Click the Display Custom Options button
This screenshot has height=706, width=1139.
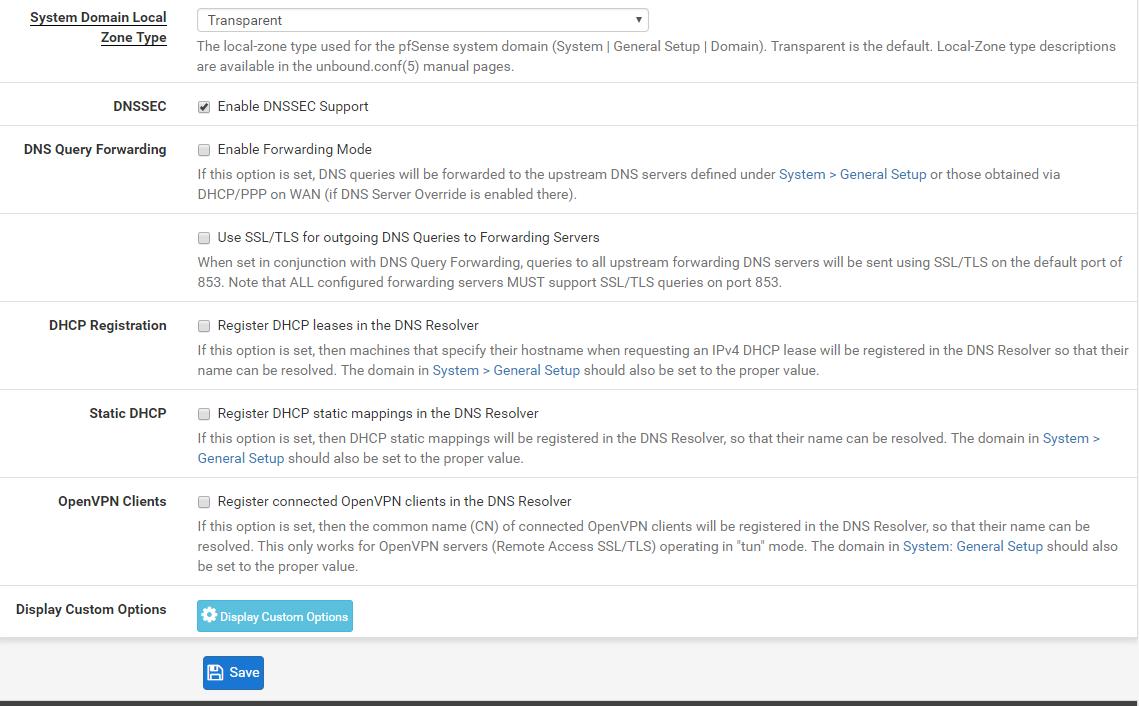click(275, 616)
